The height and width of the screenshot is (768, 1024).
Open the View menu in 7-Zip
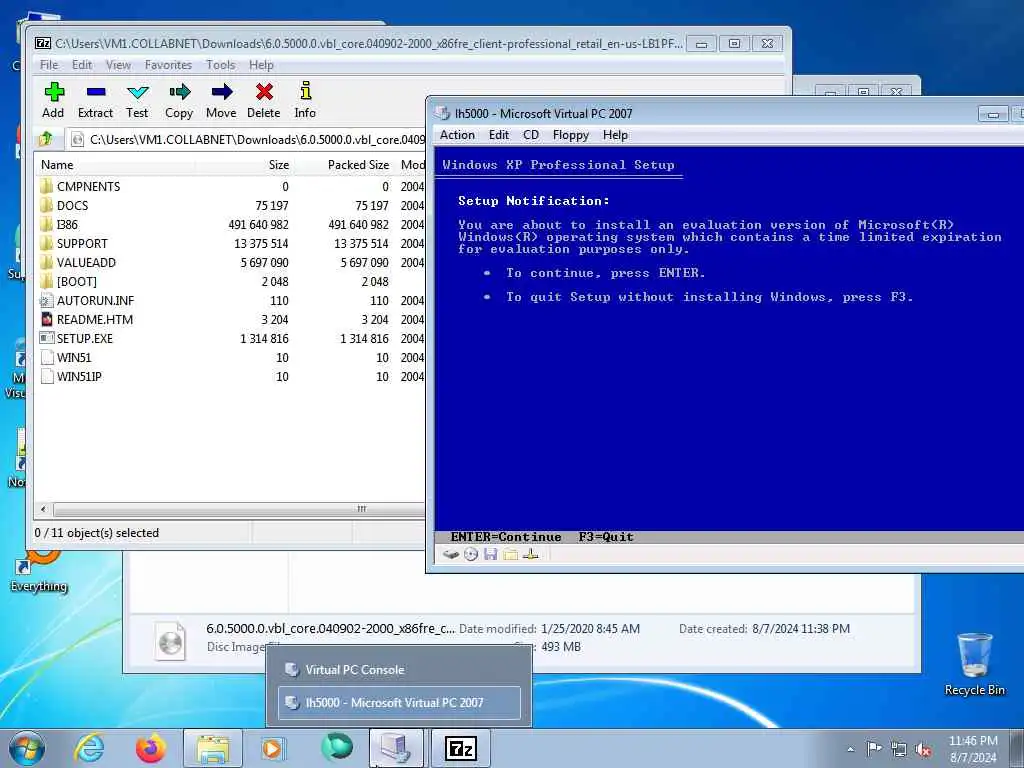coord(118,65)
